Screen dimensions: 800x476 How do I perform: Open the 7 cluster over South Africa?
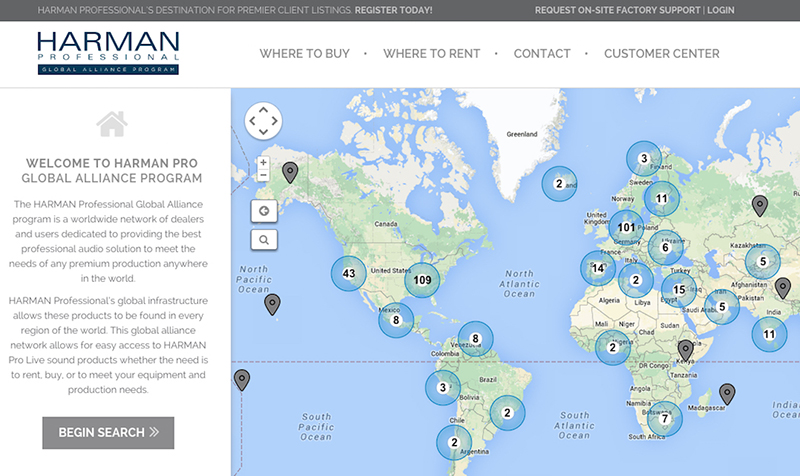664,419
